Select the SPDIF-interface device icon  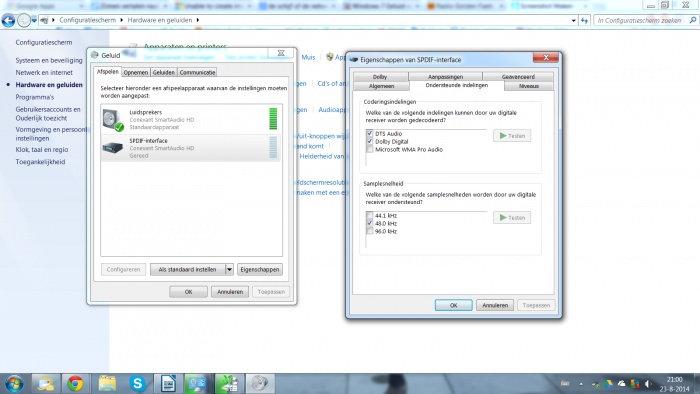click(112, 147)
